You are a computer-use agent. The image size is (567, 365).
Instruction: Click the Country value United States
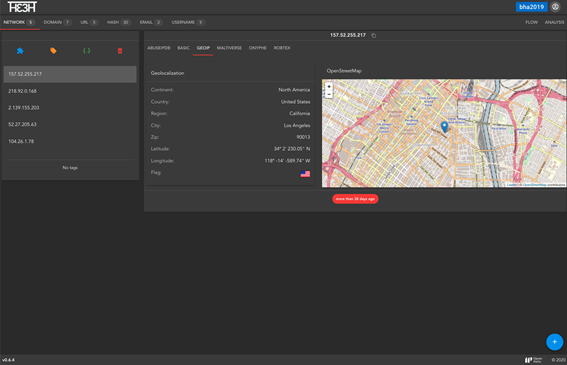tap(295, 102)
